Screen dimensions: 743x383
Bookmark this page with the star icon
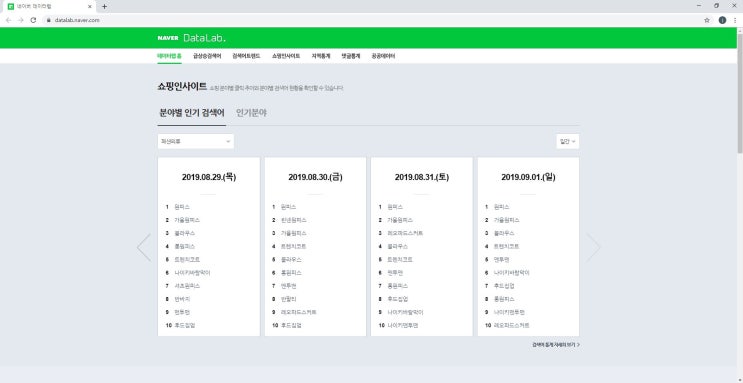pos(707,20)
